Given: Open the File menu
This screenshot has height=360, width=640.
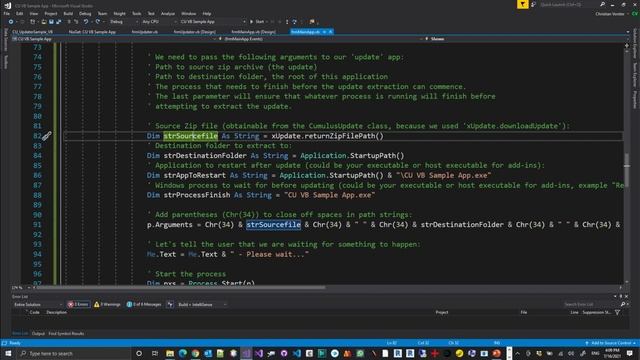Looking at the screenshot, I should pos(7,13).
